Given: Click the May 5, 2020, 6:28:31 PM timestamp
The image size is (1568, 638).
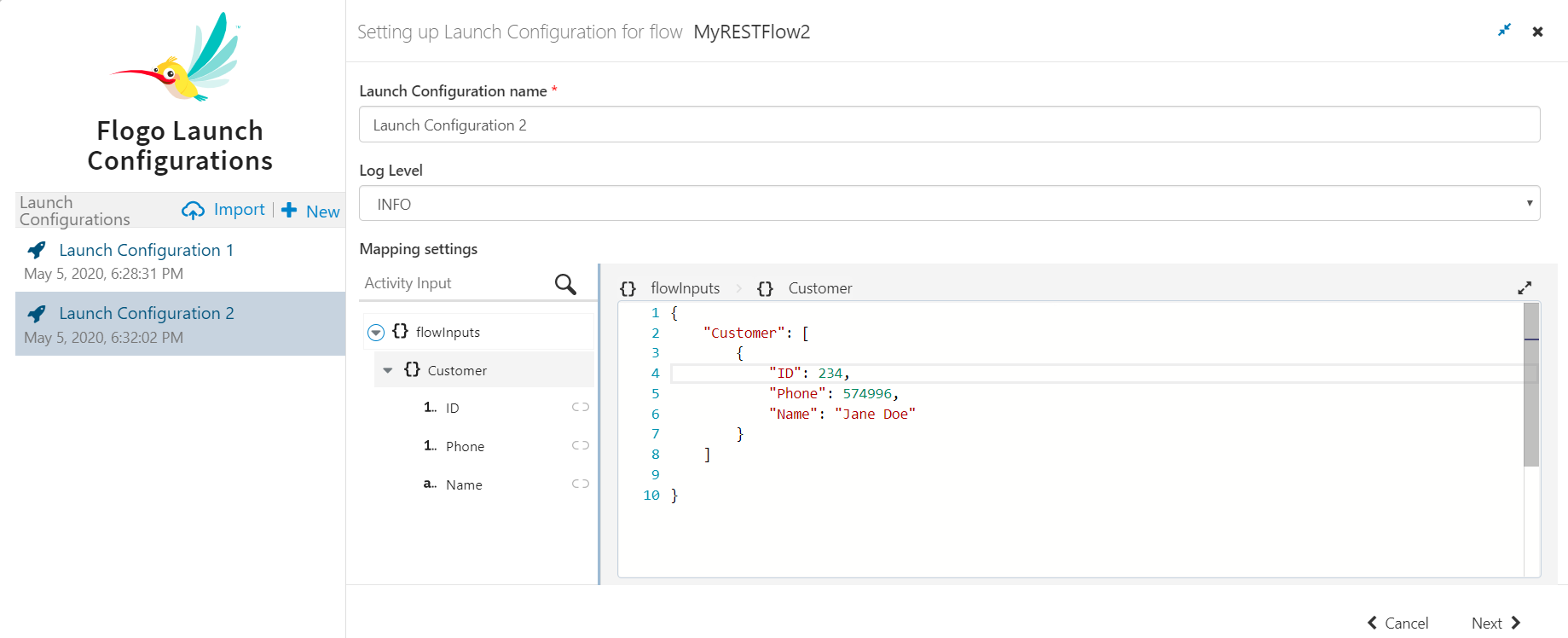Looking at the screenshot, I should (x=103, y=274).
